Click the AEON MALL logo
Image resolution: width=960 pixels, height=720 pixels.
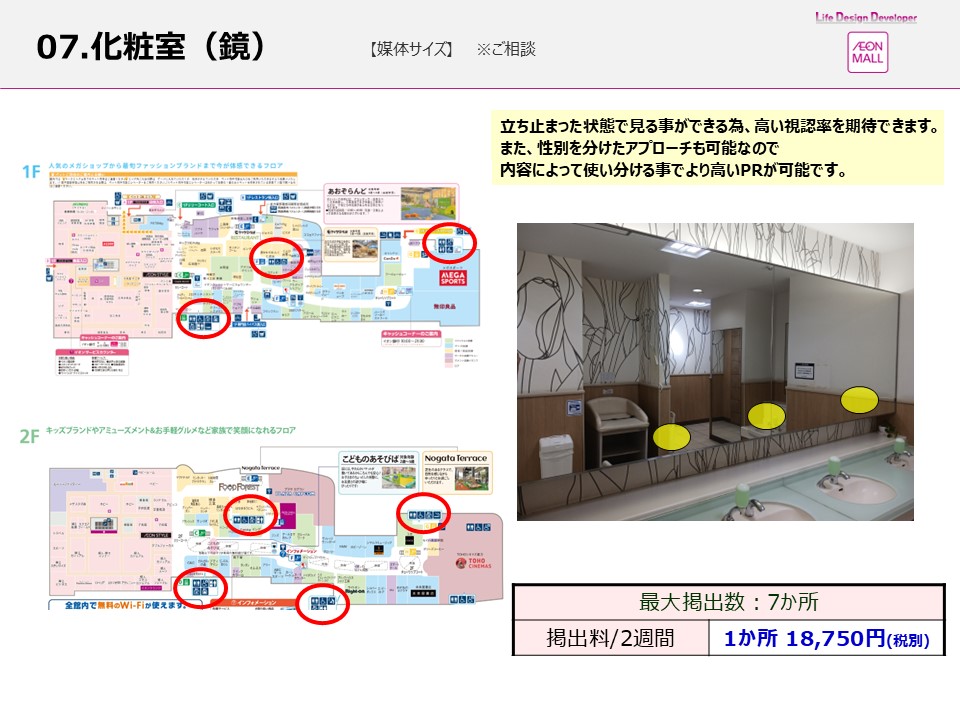867,51
